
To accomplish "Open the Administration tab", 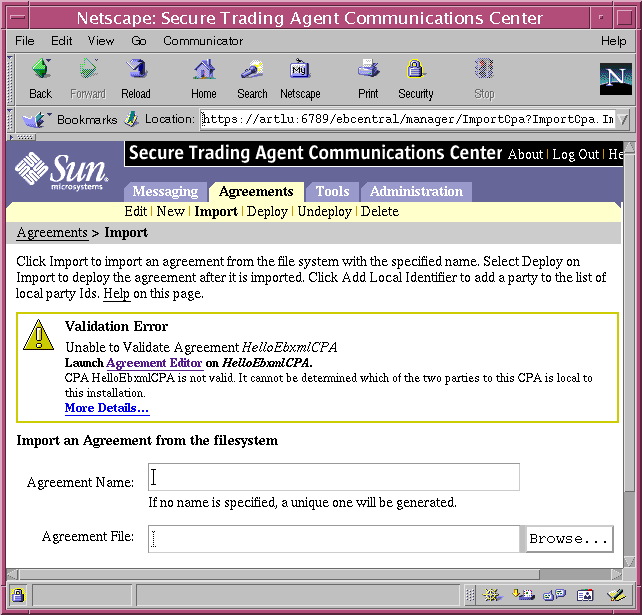I will [416, 192].
